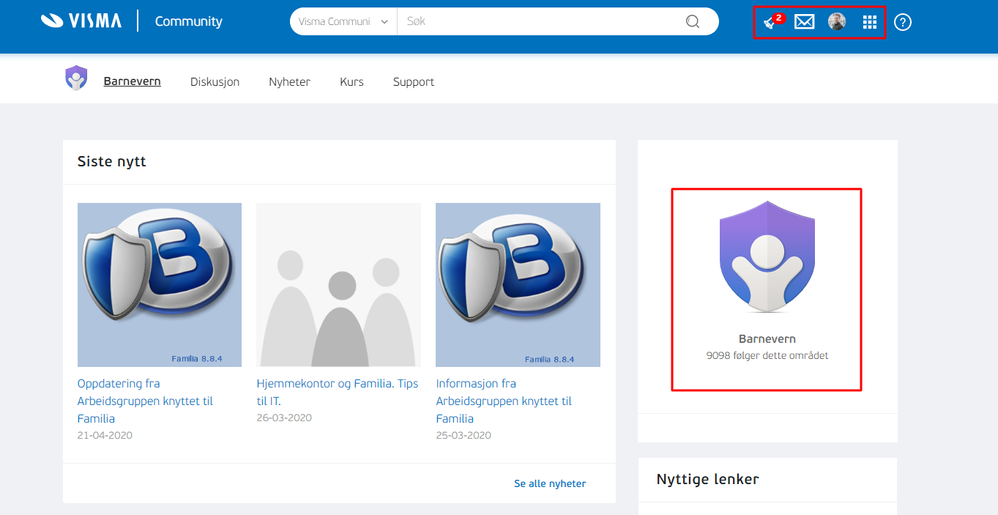Select the Barnevern navigation tab
The height and width of the screenshot is (515, 998).
pyautogui.click(x=132, y=81)
